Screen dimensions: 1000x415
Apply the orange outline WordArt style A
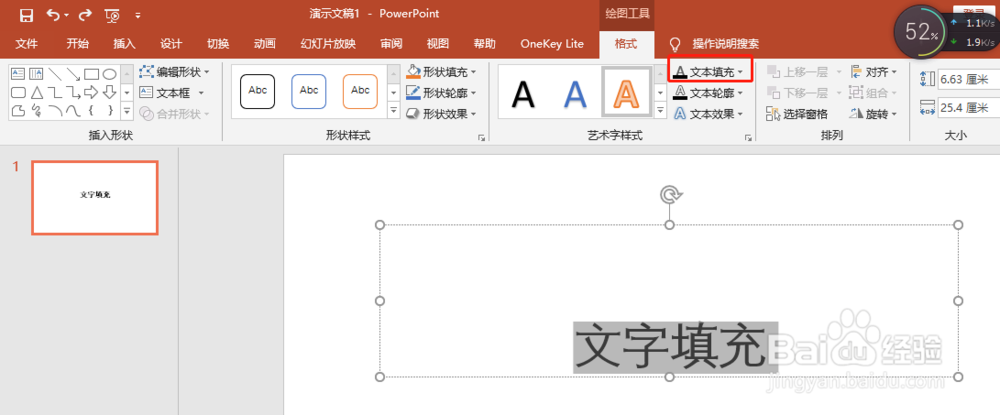click(x=627, y=92)
